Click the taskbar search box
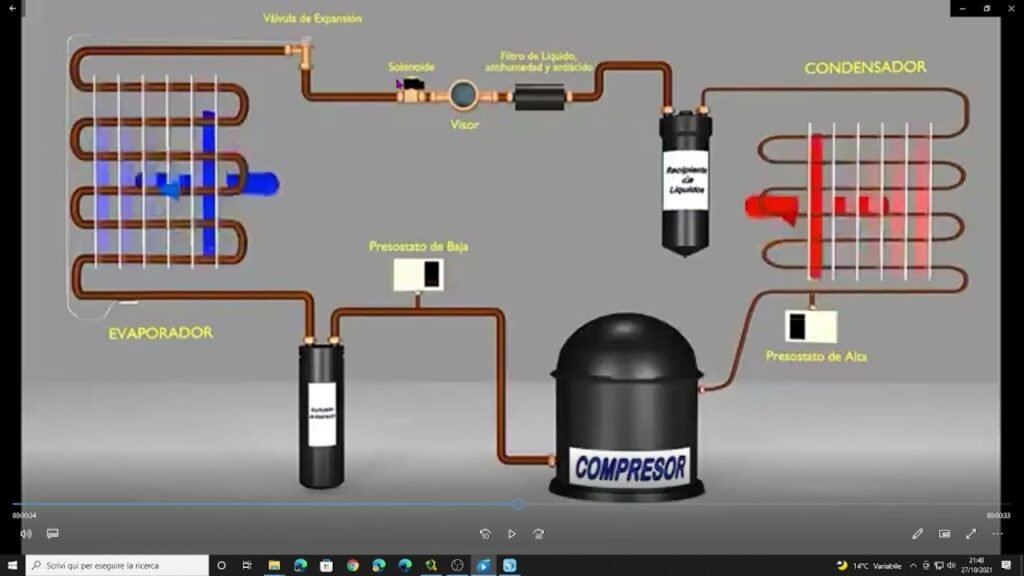This screenshot has width=1024, height=576. 117,565
